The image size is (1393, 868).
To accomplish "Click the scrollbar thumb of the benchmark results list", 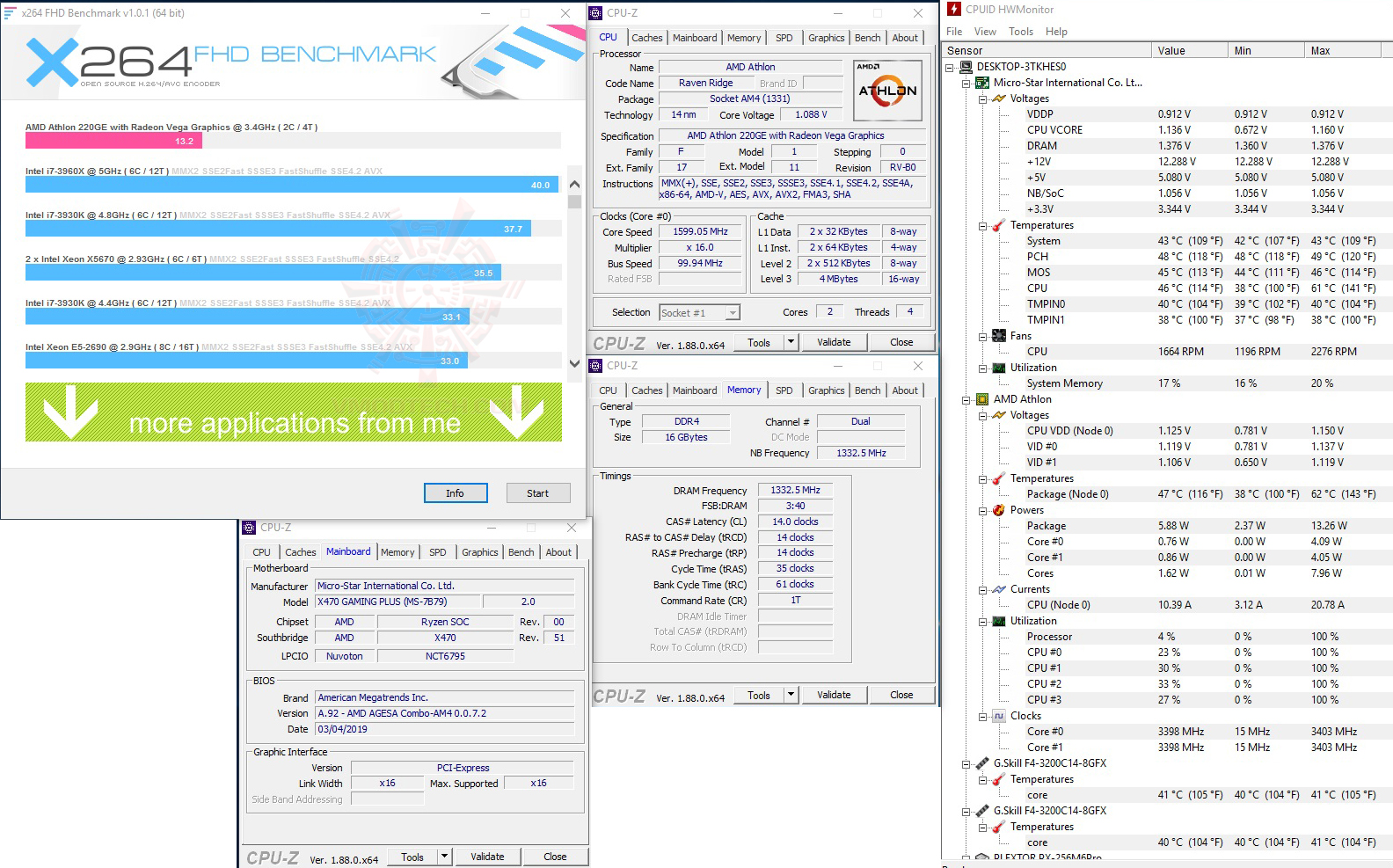I will [x=575, y=201].
